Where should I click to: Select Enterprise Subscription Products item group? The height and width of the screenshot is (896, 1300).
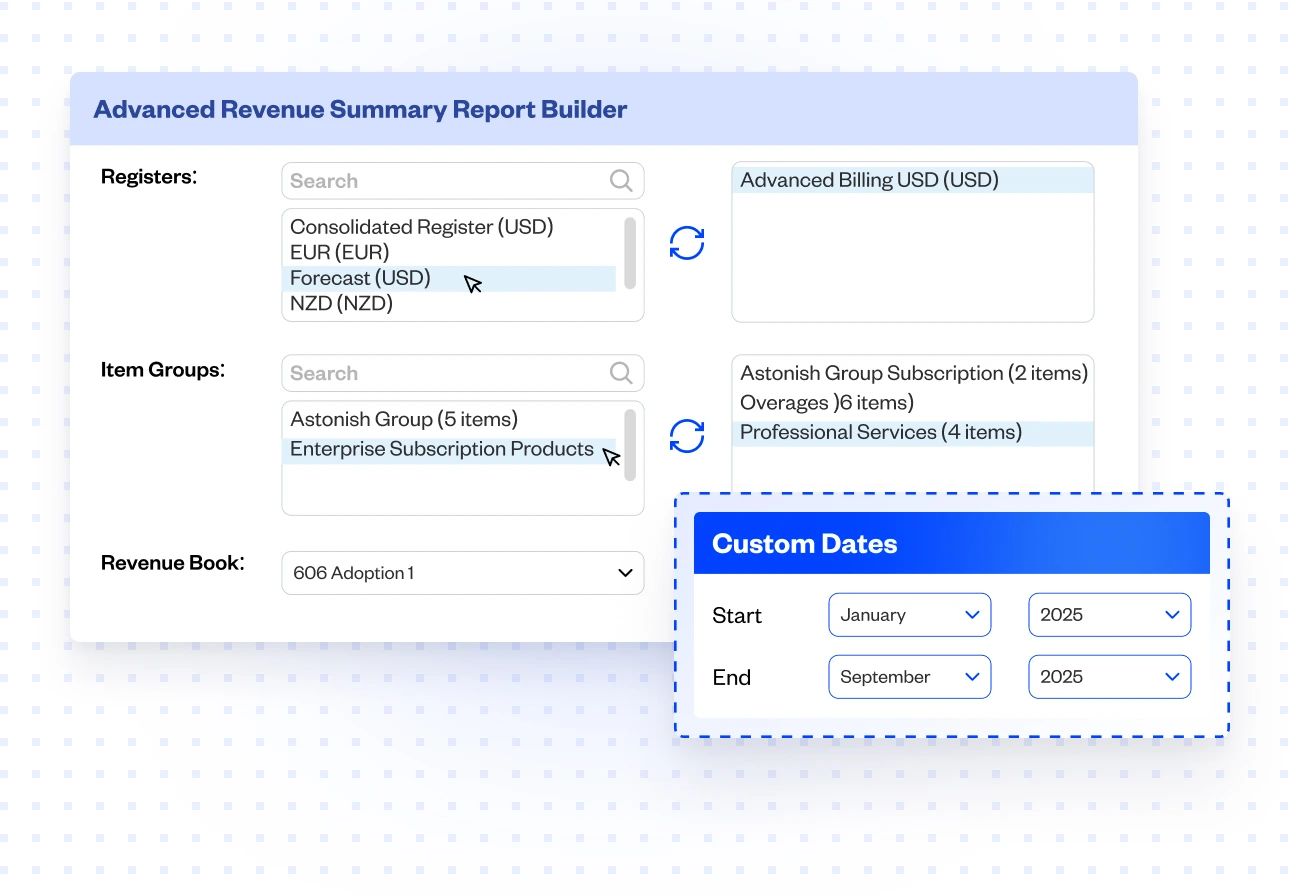click(x=443, y=448)
